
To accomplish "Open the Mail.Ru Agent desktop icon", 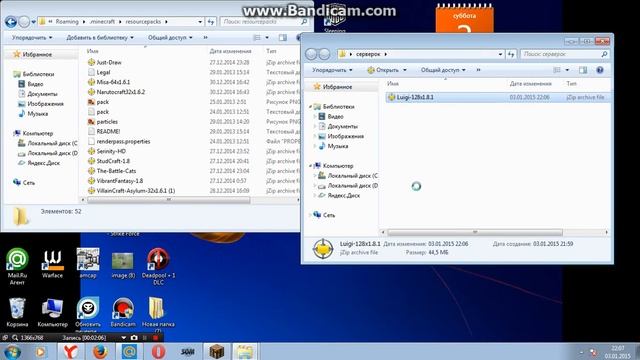I will 17,265.
